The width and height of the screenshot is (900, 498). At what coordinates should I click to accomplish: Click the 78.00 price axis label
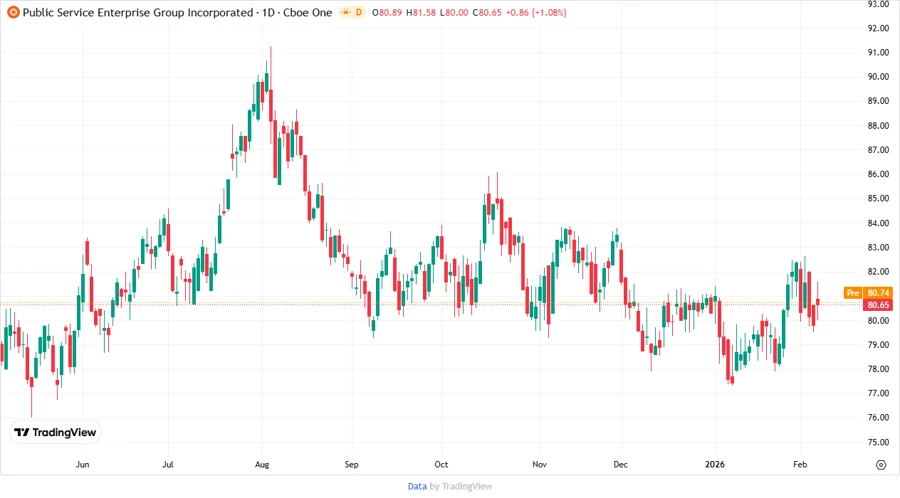tap(878, 369)
